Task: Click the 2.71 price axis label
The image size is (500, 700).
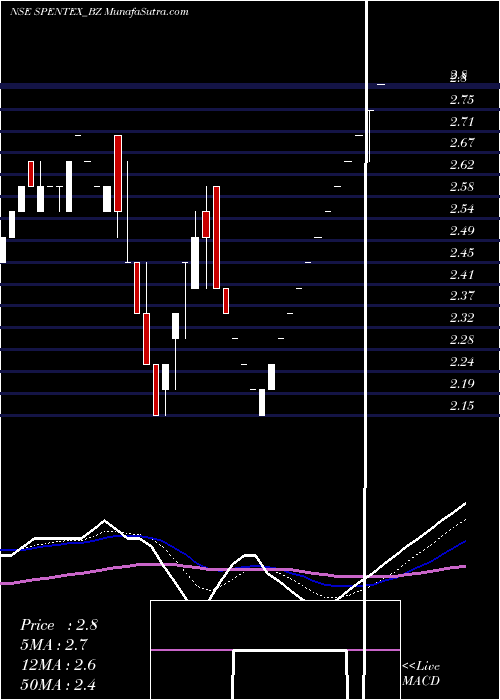Action: pos(462,121)
